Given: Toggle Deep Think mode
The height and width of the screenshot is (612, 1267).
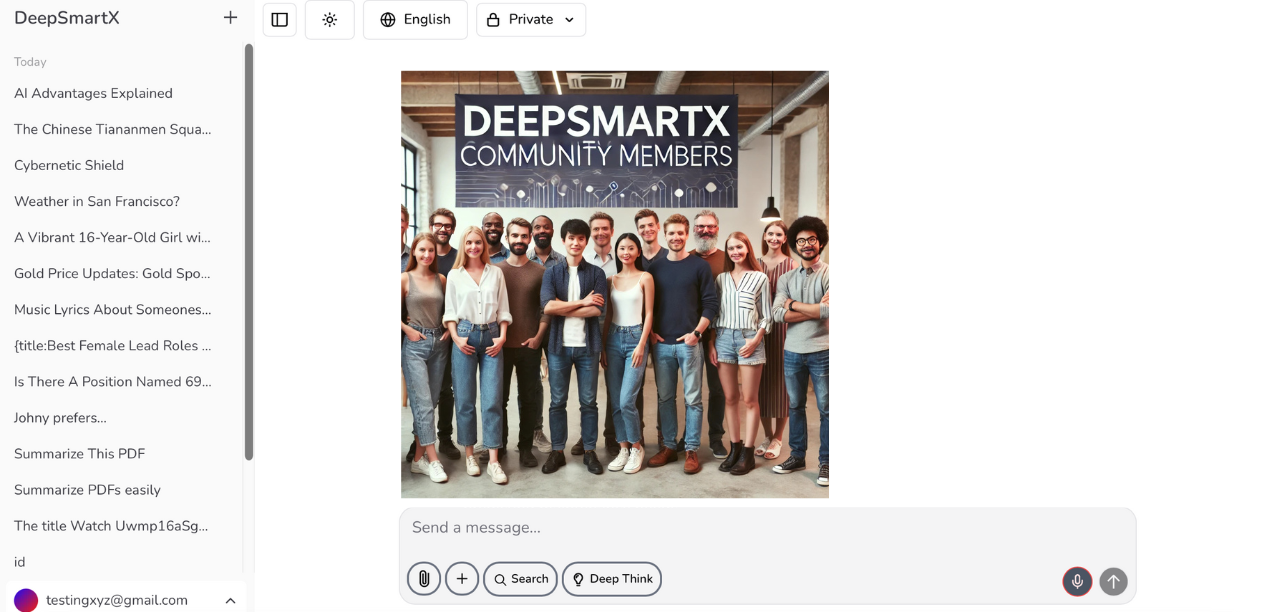Looking at the screenshot, I should (x=612, y=579).
